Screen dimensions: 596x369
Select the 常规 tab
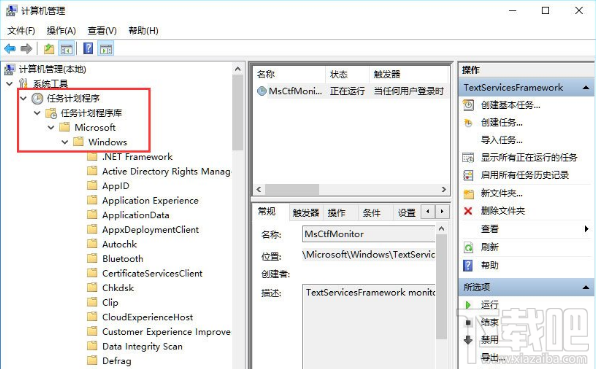266,211
